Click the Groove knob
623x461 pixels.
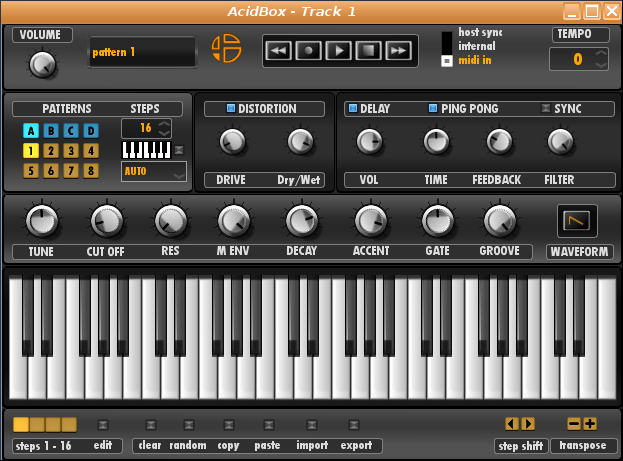[x=499, y=221]
